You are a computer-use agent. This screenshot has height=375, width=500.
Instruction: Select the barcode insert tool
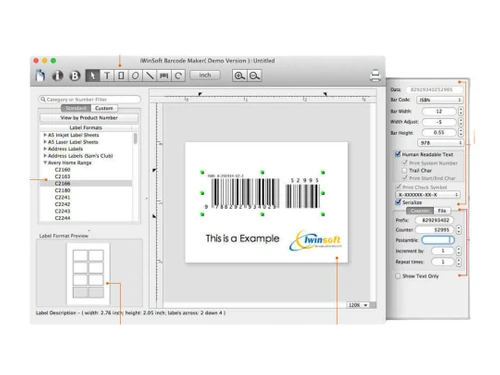[164, 76]
